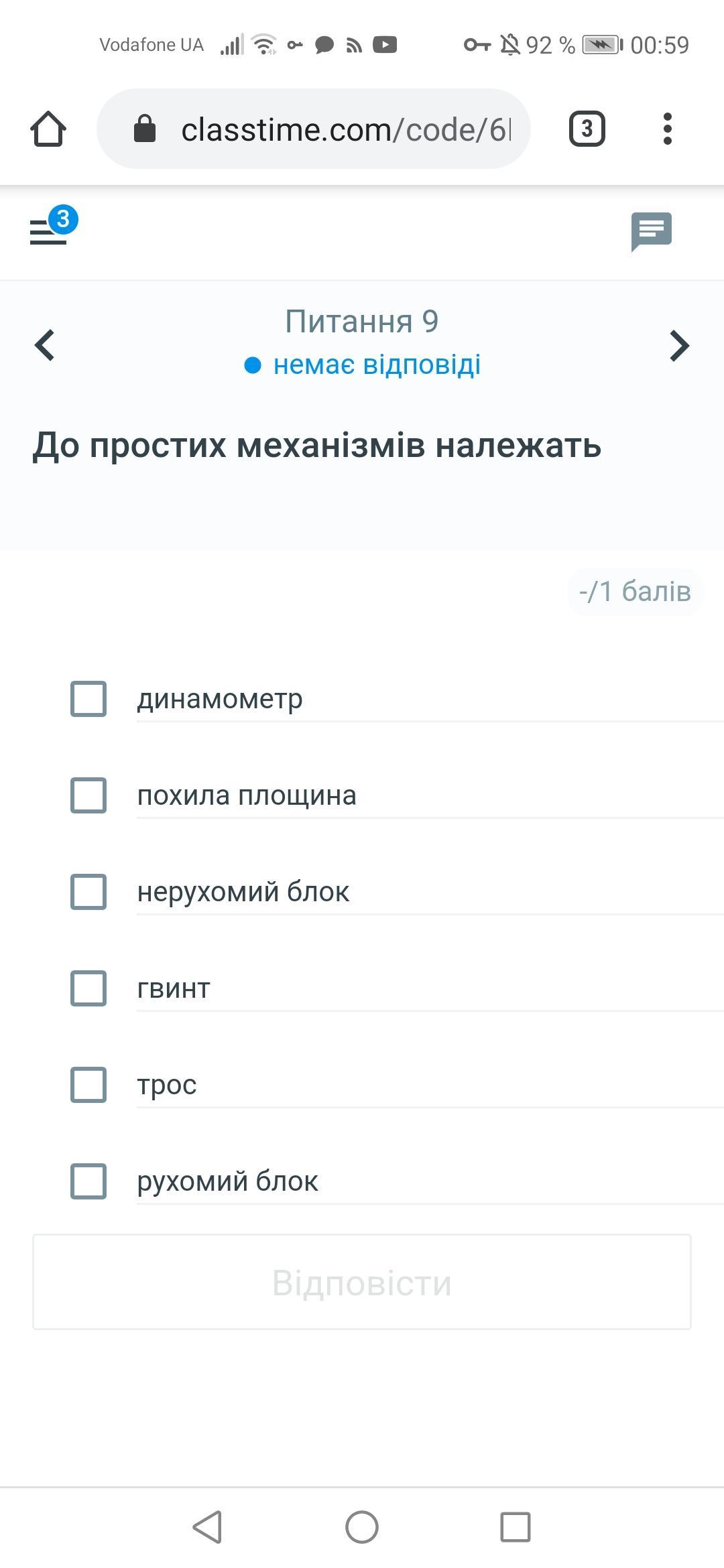Check the нерухомий блок checkbox

(x=88, y=892)
